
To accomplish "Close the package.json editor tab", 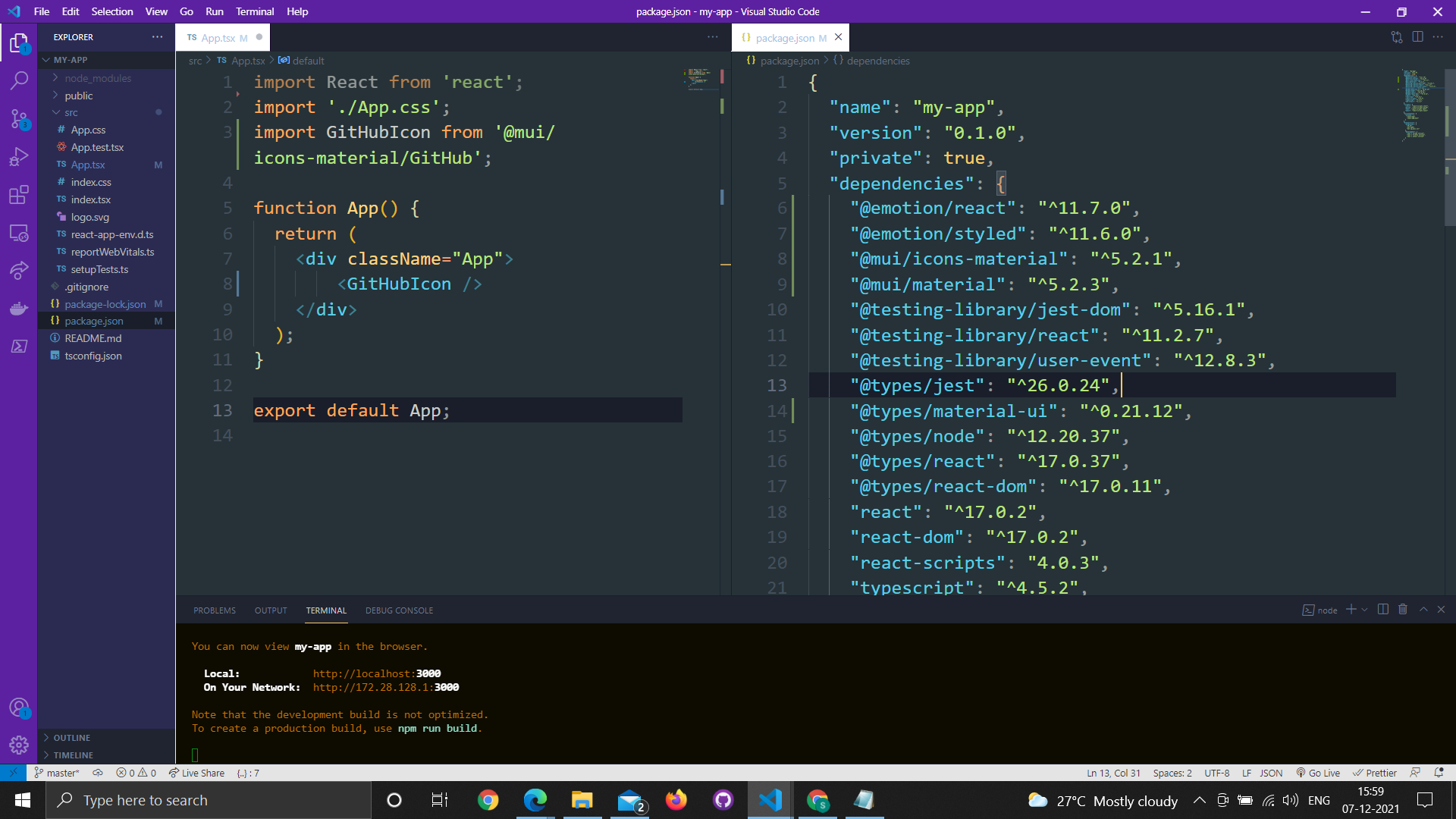I will (838, 36).
